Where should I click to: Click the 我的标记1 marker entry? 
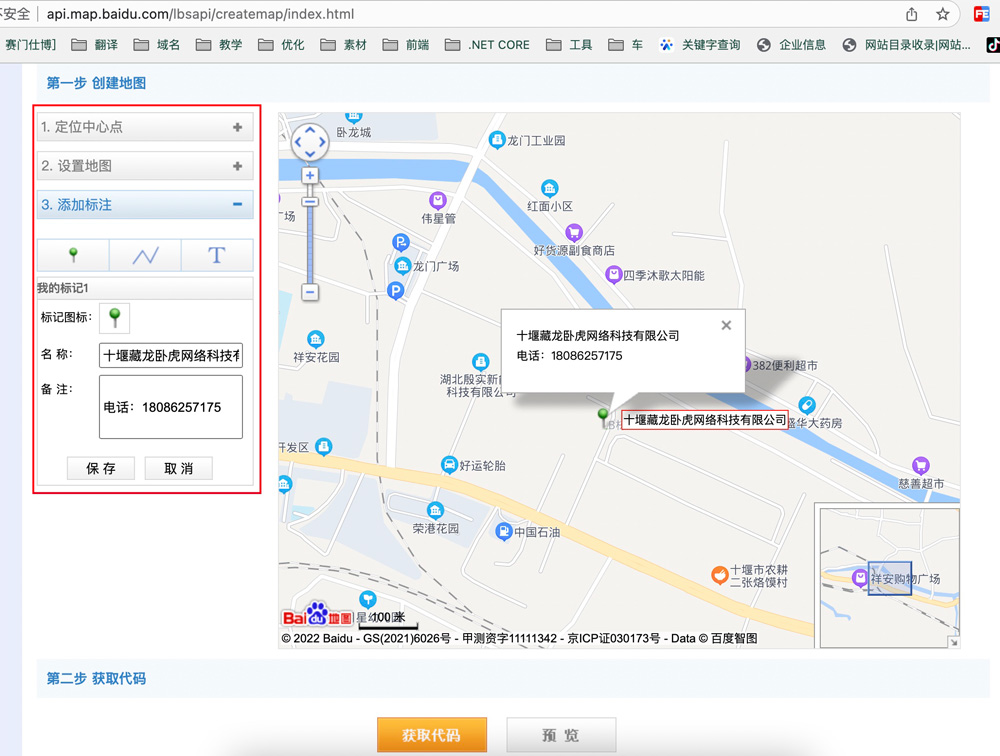point(145,288)
